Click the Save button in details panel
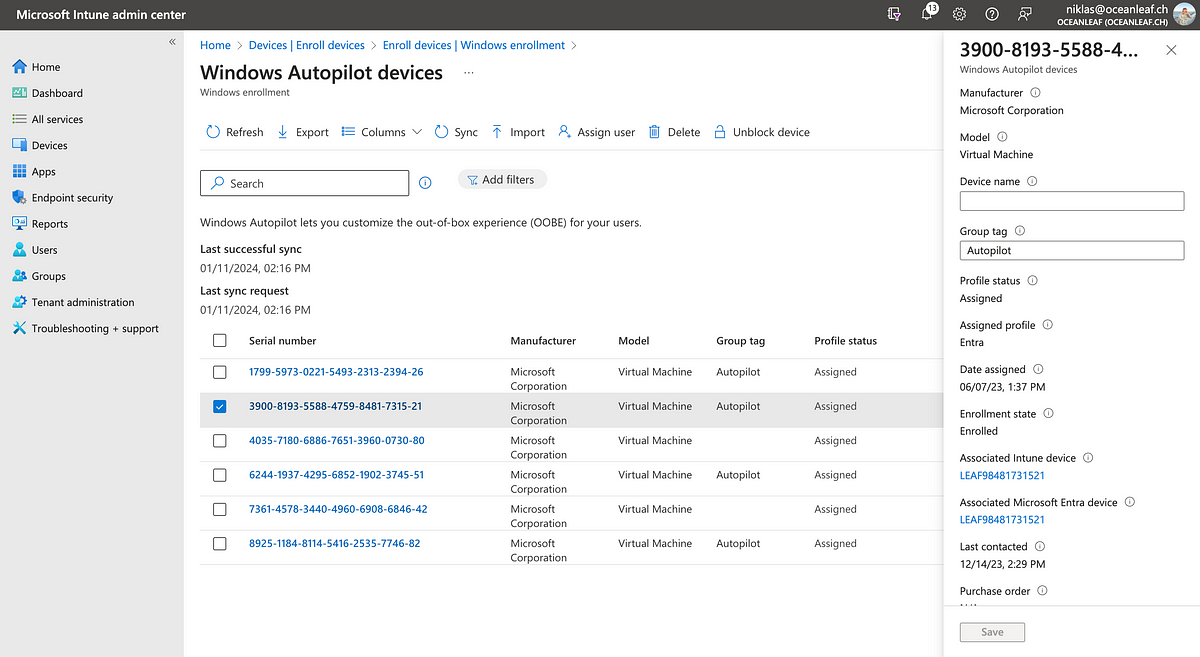The width and height of the screenshot is (1200, 657). point(992,632)
